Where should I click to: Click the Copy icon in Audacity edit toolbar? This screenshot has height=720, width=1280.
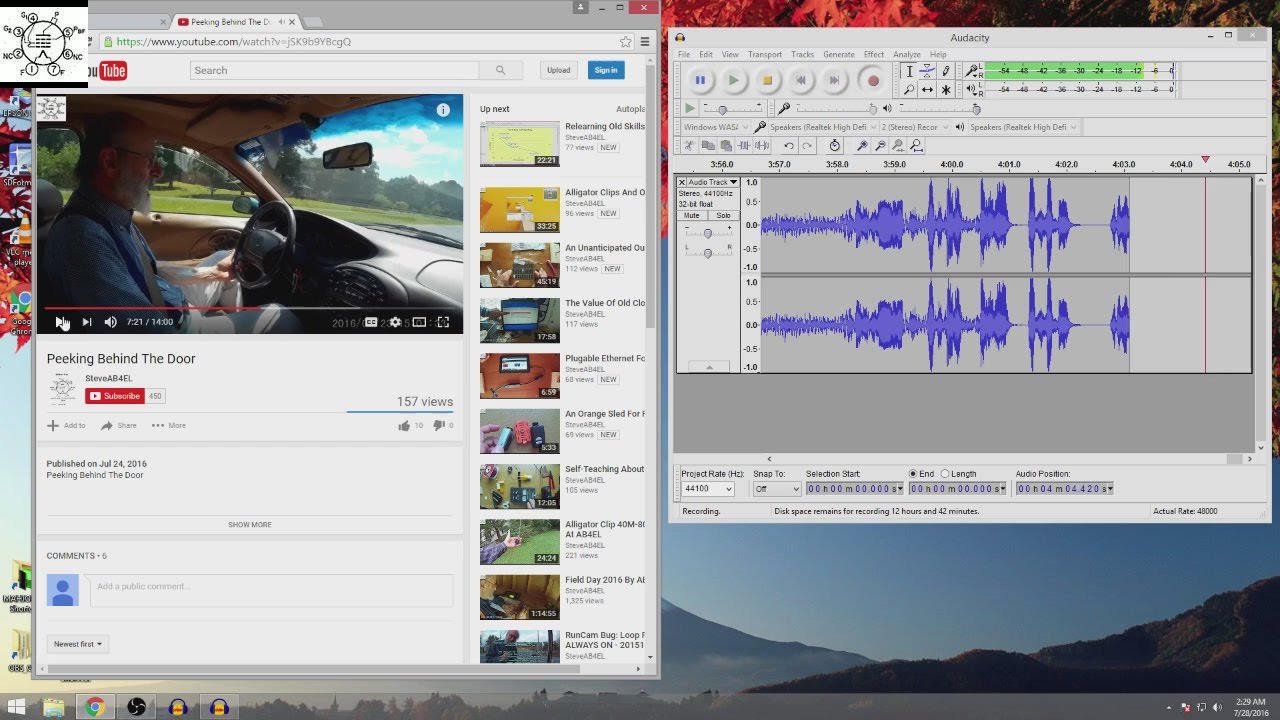point(708,146)
